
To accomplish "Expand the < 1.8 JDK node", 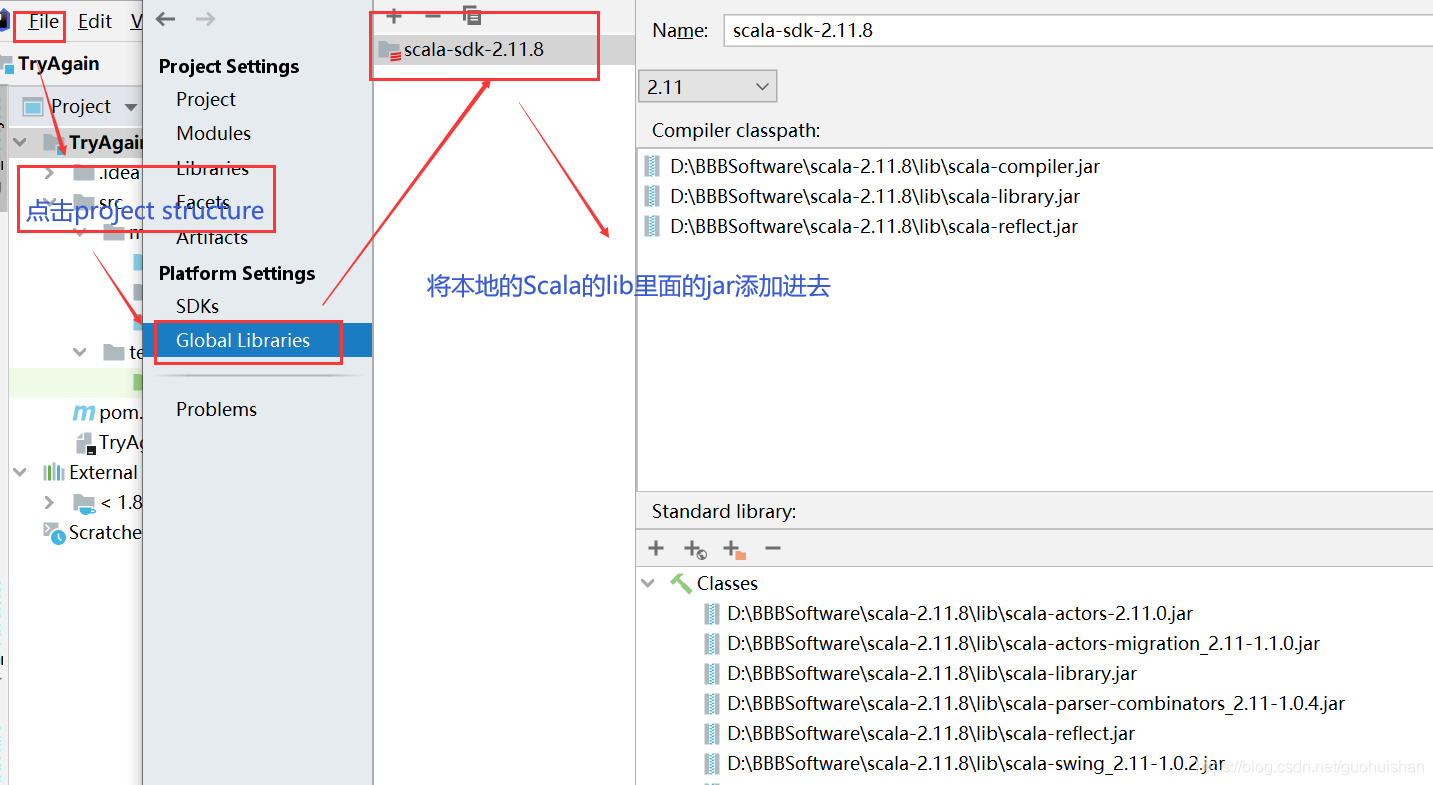I will (49, 502).
